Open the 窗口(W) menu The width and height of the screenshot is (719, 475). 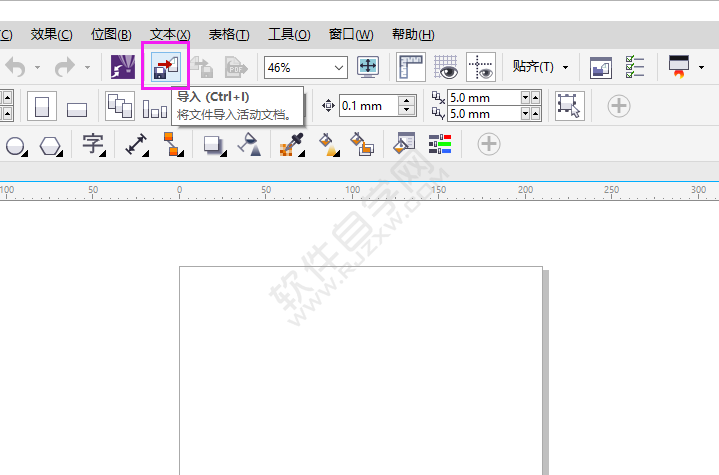point(351,34)
